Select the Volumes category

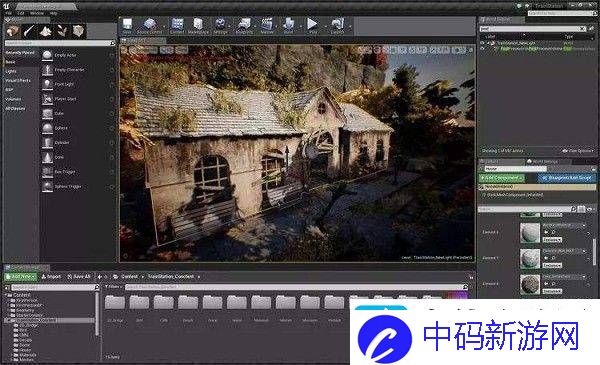tap(13, 99)
